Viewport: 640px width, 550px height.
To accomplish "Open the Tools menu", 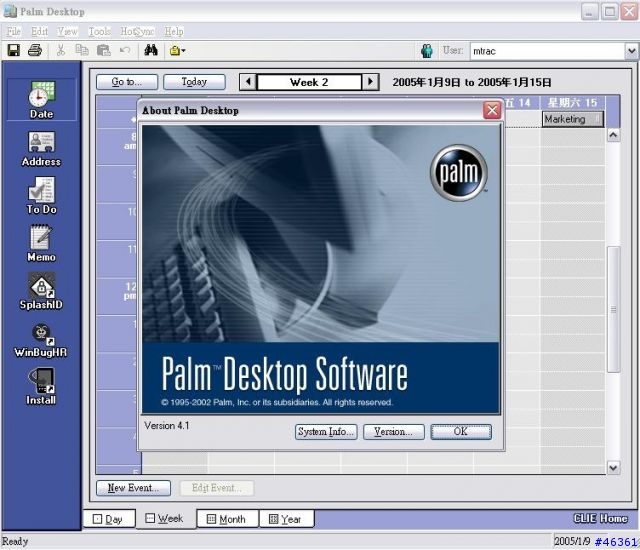I will pyautogui.click(x=100, y=31).
